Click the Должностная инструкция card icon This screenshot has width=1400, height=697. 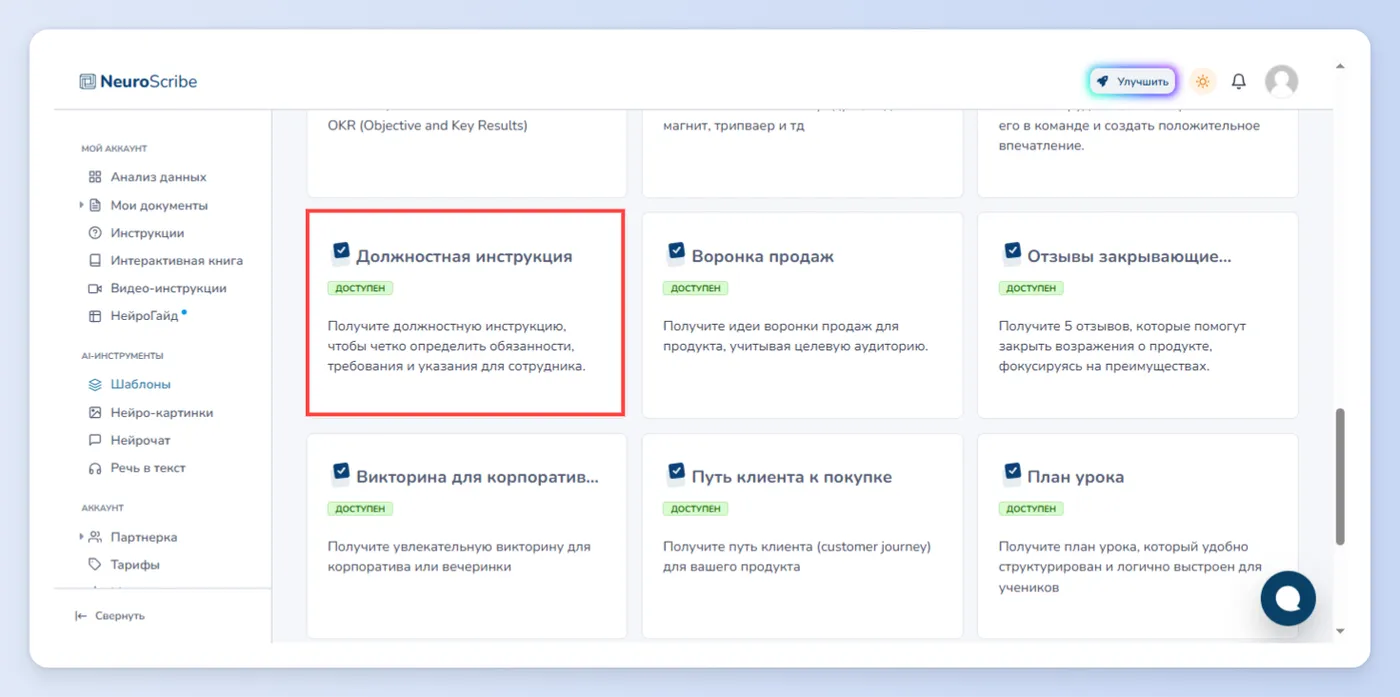click(x=340, y=253)
